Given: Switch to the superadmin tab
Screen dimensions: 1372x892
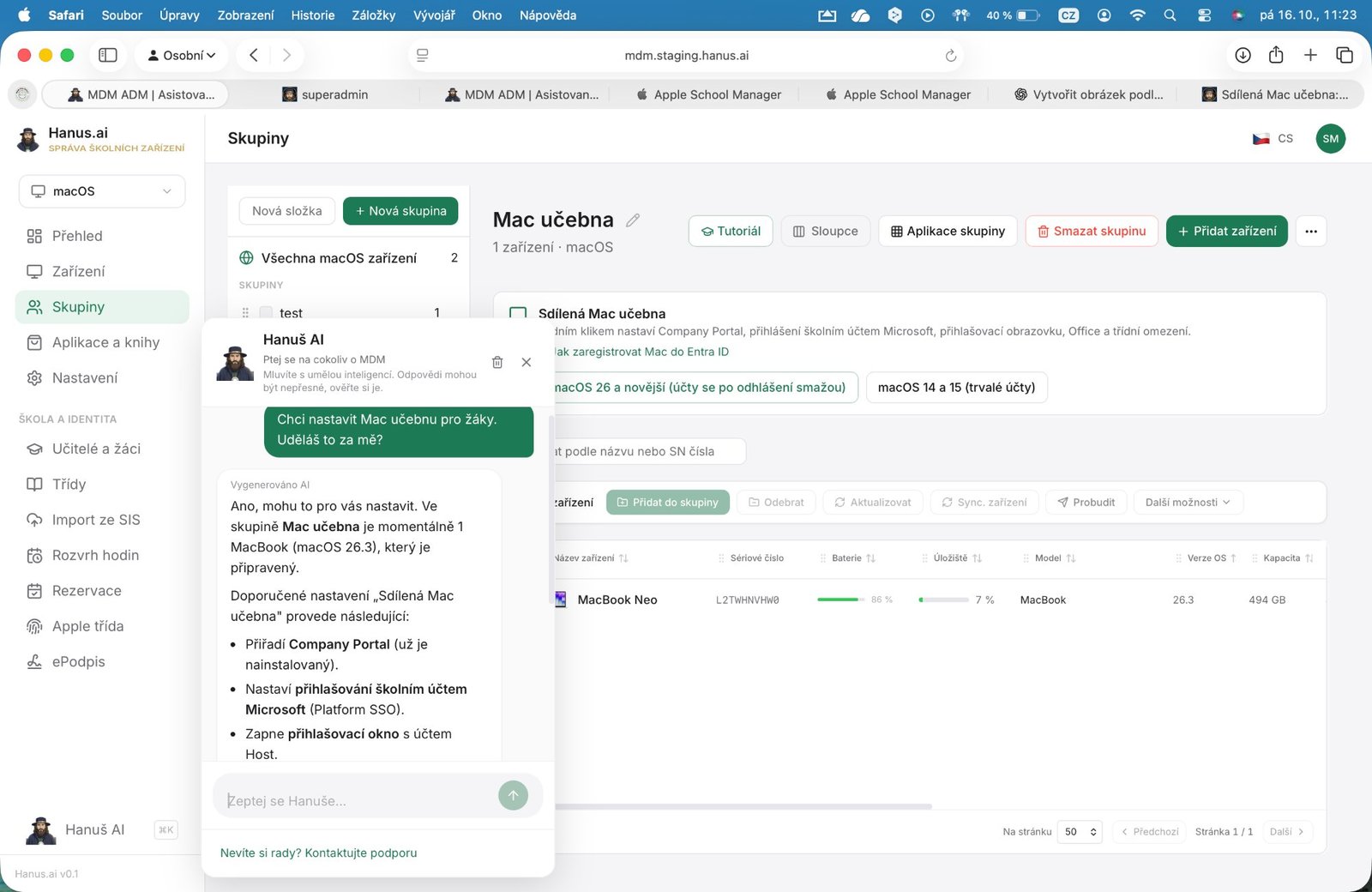Looking at the screenshot, I should point(325,94).
